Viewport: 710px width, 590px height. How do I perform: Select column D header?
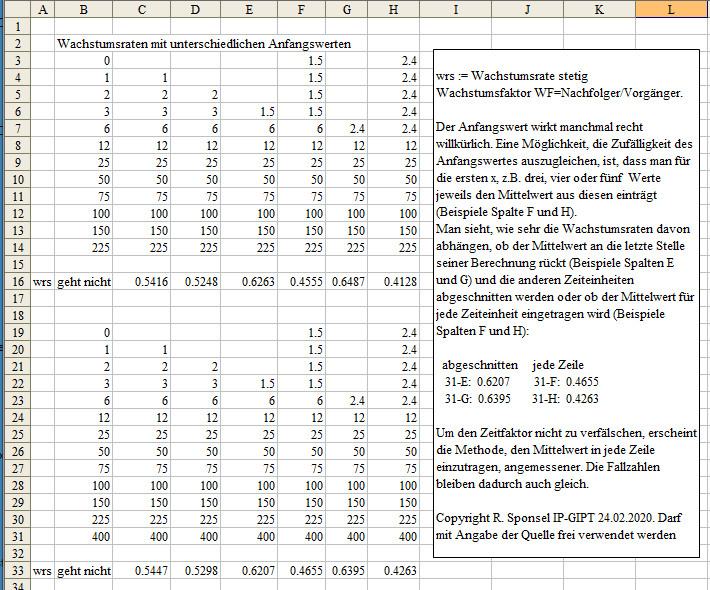[196, 10]
